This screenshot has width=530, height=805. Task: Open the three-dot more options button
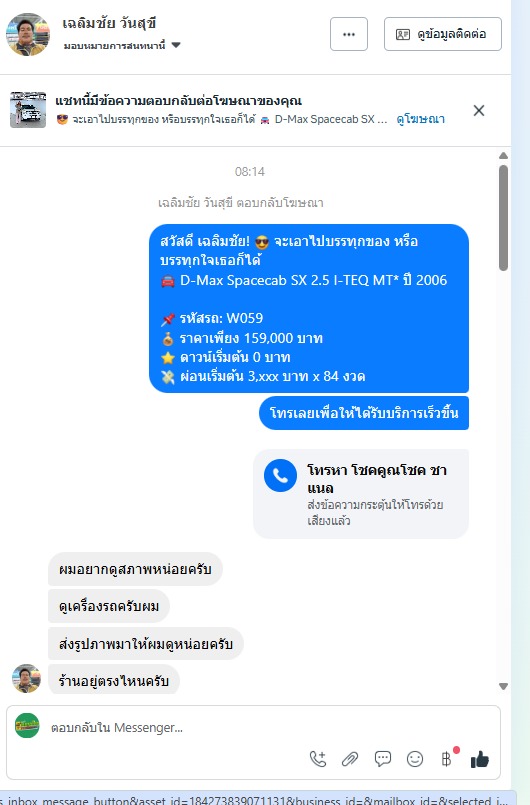349,34
